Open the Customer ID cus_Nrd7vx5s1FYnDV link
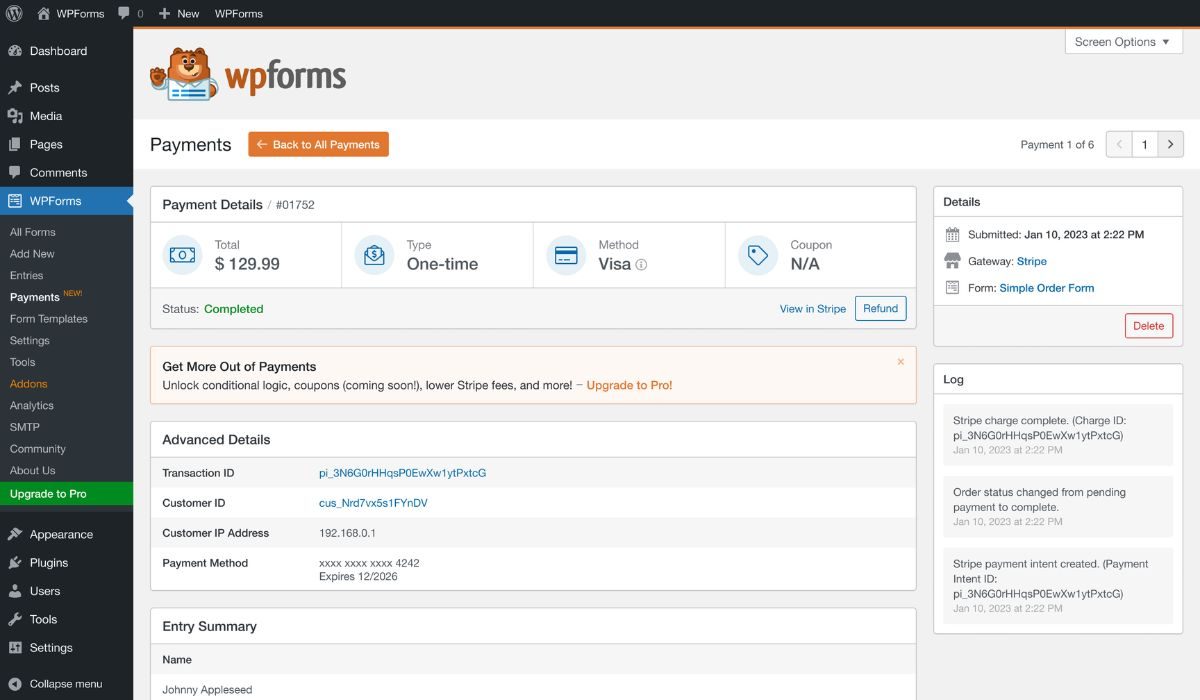This screenshot has height=700, width=1200. (x=373, y=503)
